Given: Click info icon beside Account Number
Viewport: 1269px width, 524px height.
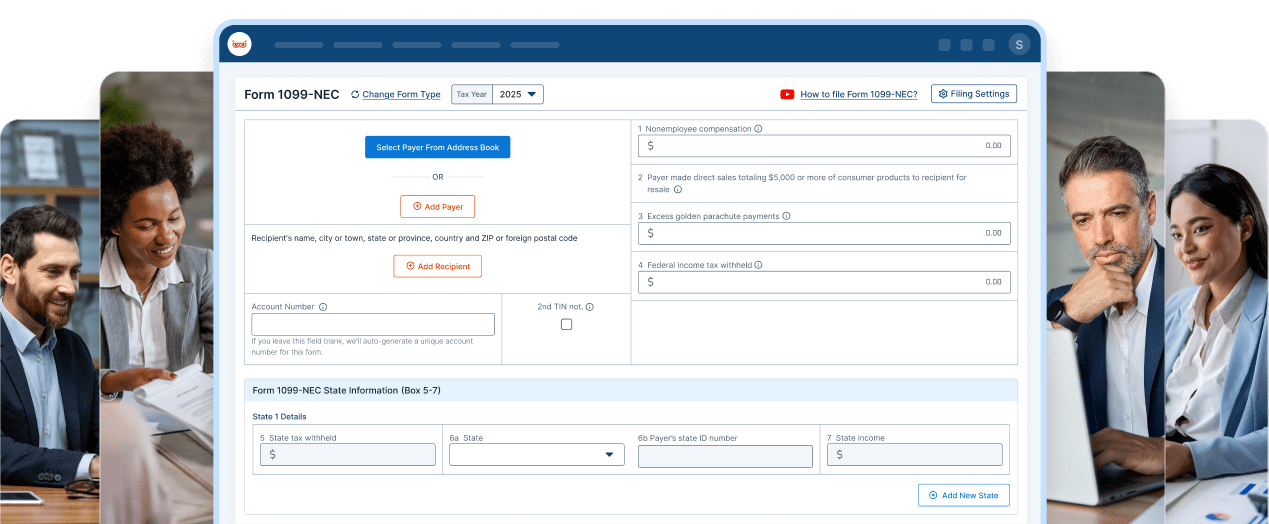Looking at the screenshot, I should click(x=323, y=307).
